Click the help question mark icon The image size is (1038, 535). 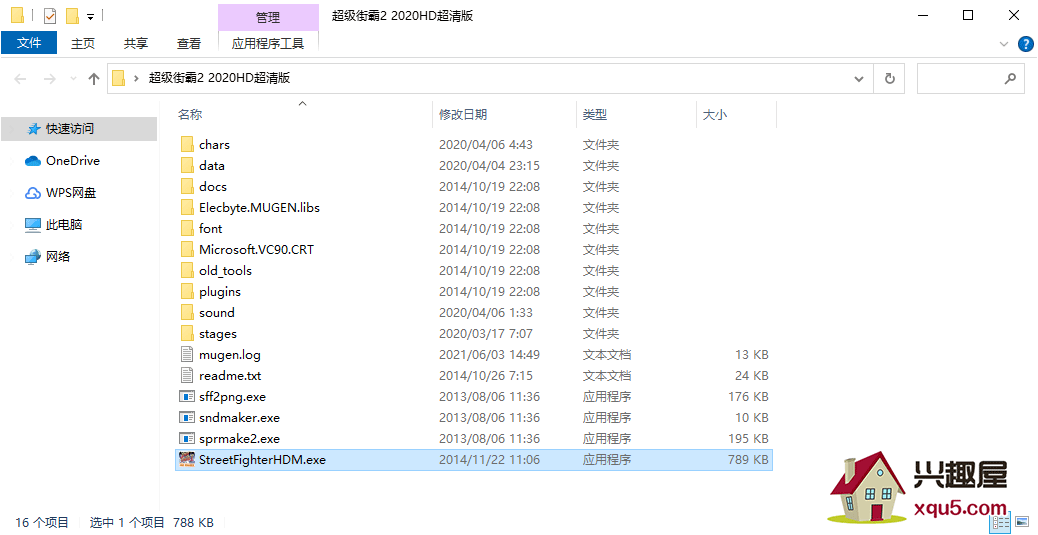click(1025, 44)
